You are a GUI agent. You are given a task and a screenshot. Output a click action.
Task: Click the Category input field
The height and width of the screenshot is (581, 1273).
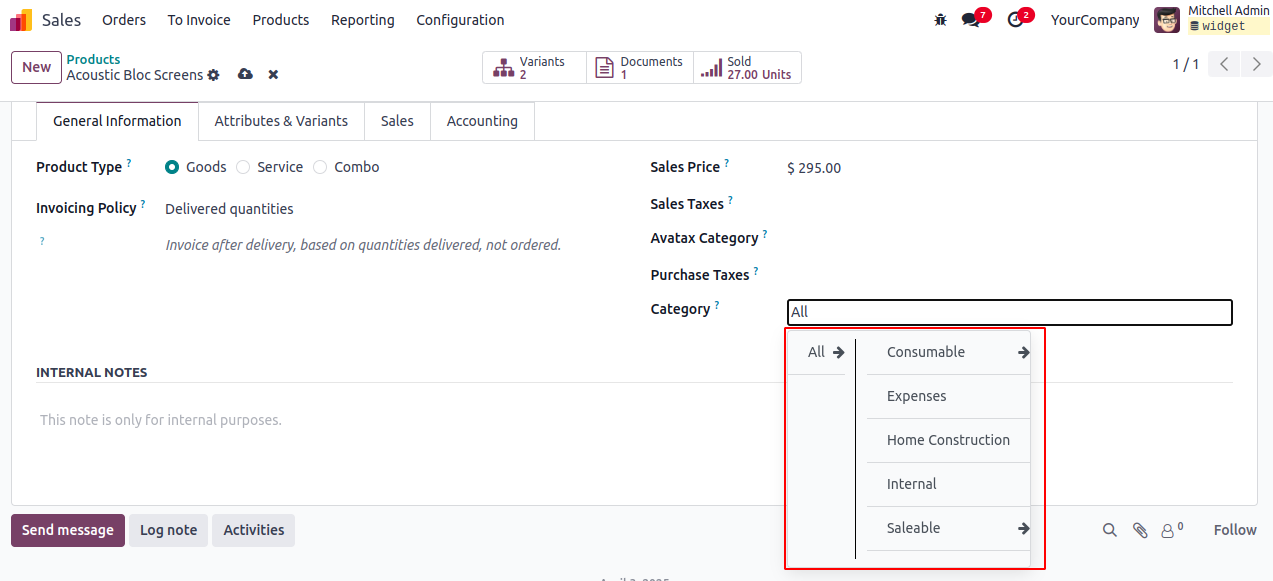click(1009, 313)
